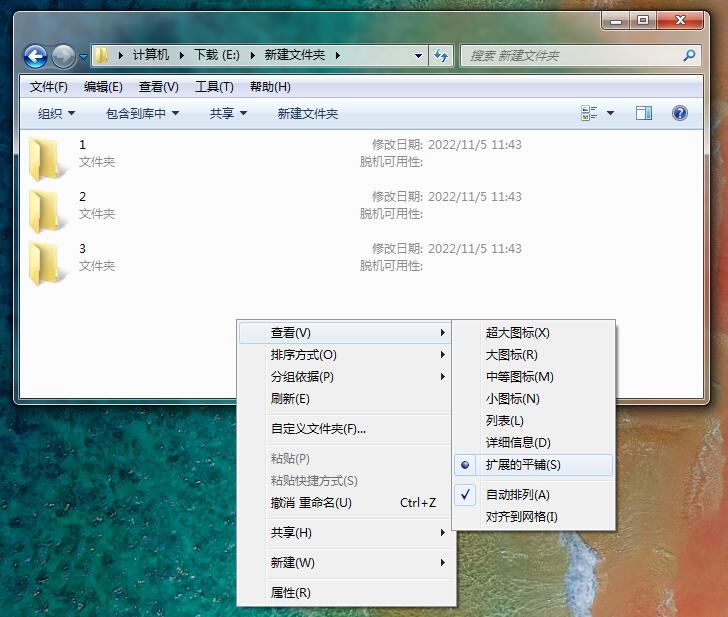Click the Back navigation arrow button
Viewport: 728px width, 617px height.
35,56
